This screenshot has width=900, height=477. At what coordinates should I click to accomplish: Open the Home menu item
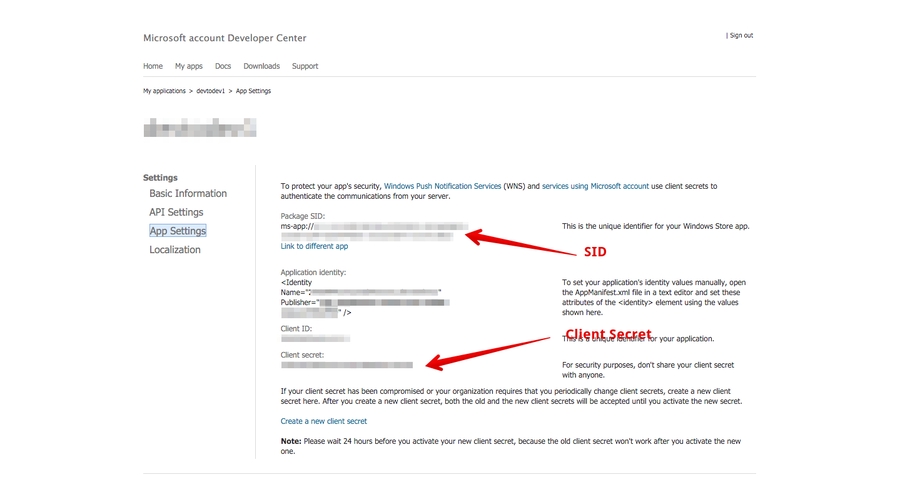(x=153, y=66)
